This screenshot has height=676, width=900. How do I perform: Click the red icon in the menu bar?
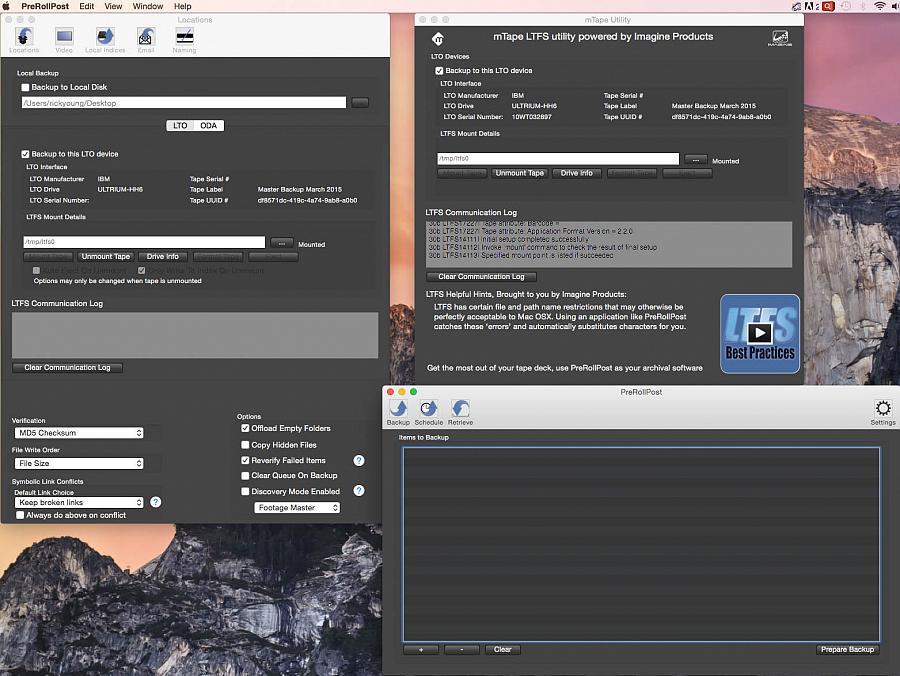828,6
